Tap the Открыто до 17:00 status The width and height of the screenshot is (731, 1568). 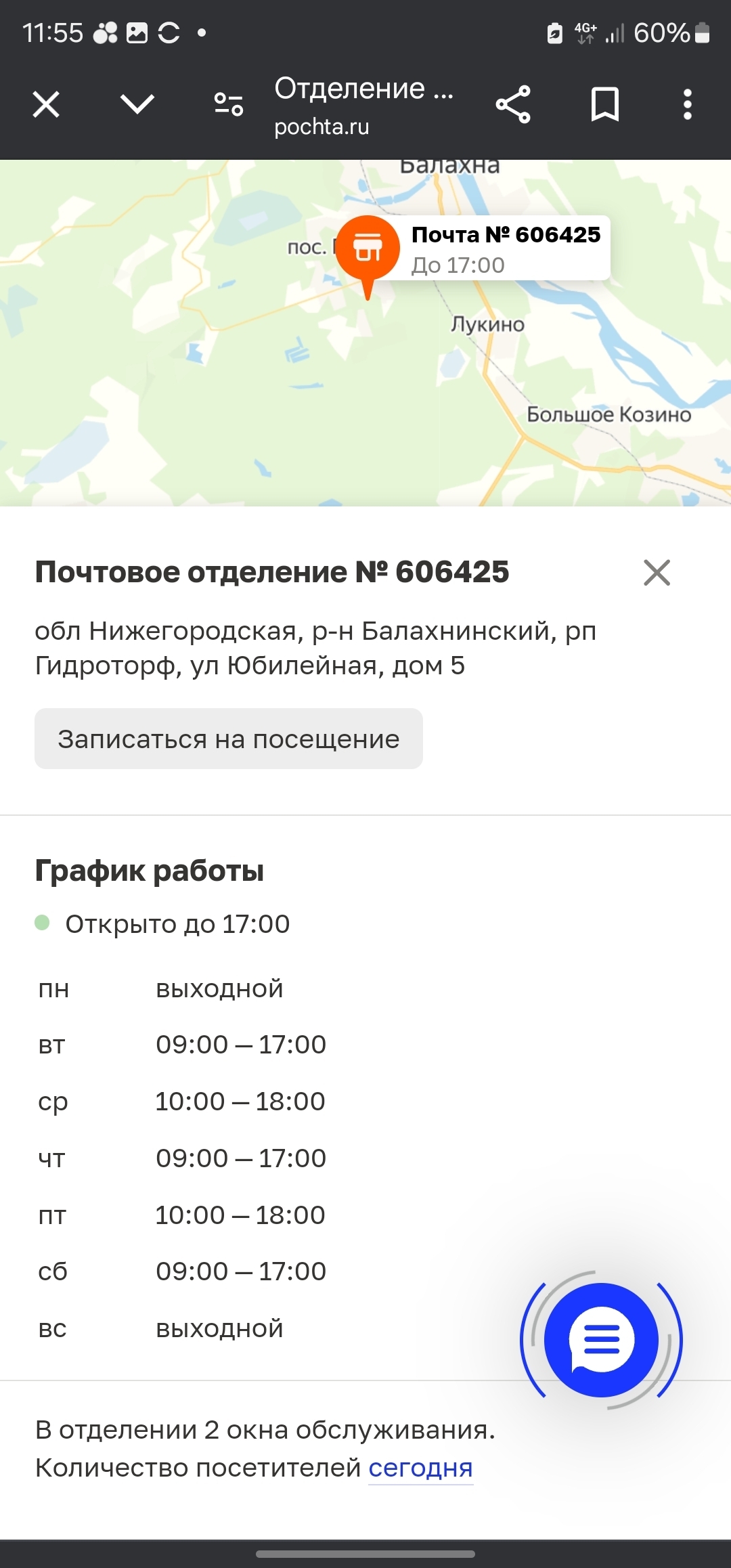tap(177, 924)
